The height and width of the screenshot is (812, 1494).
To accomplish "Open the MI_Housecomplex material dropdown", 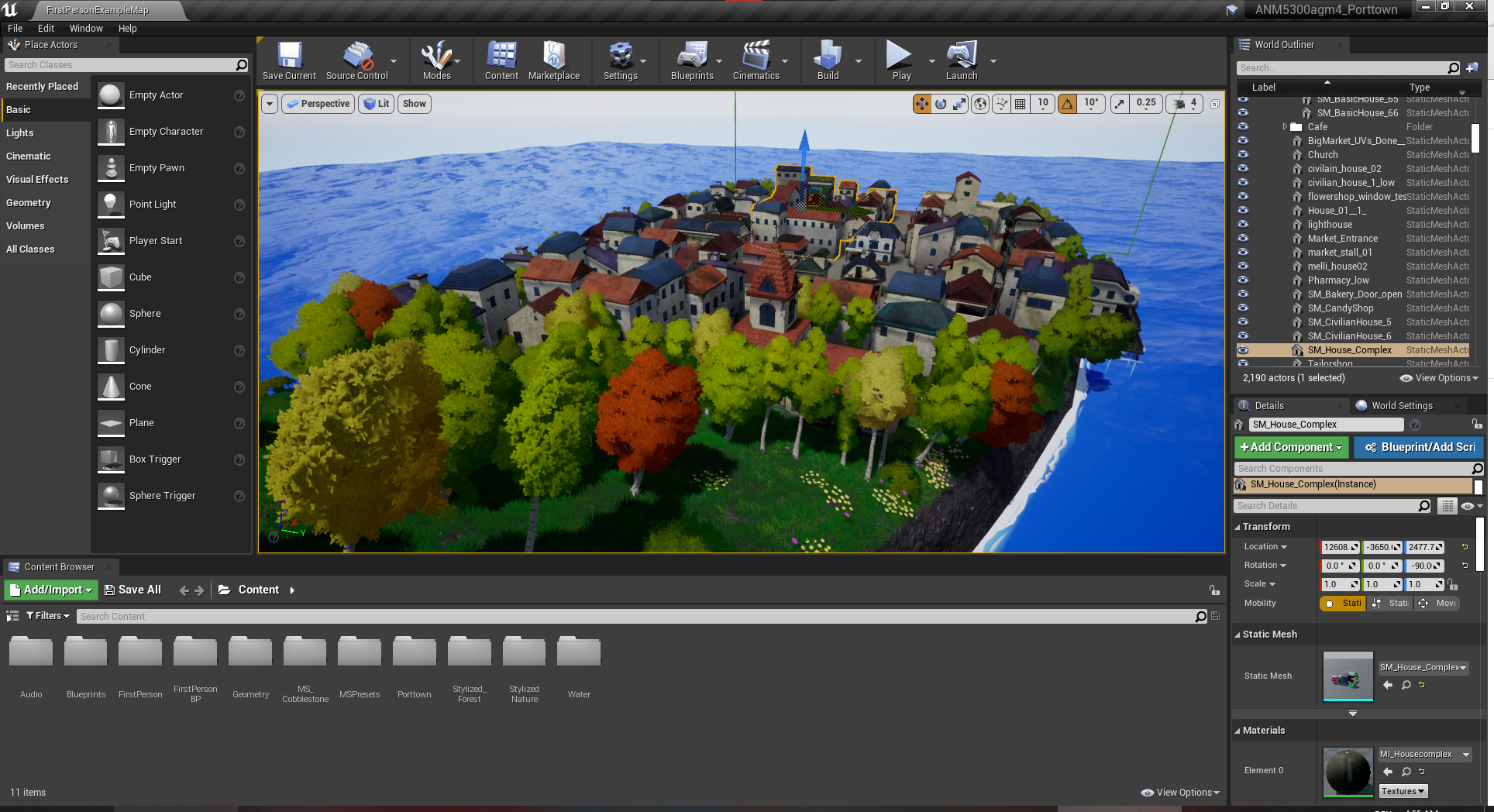I will pyautogui.click(x=1424, y=754).
